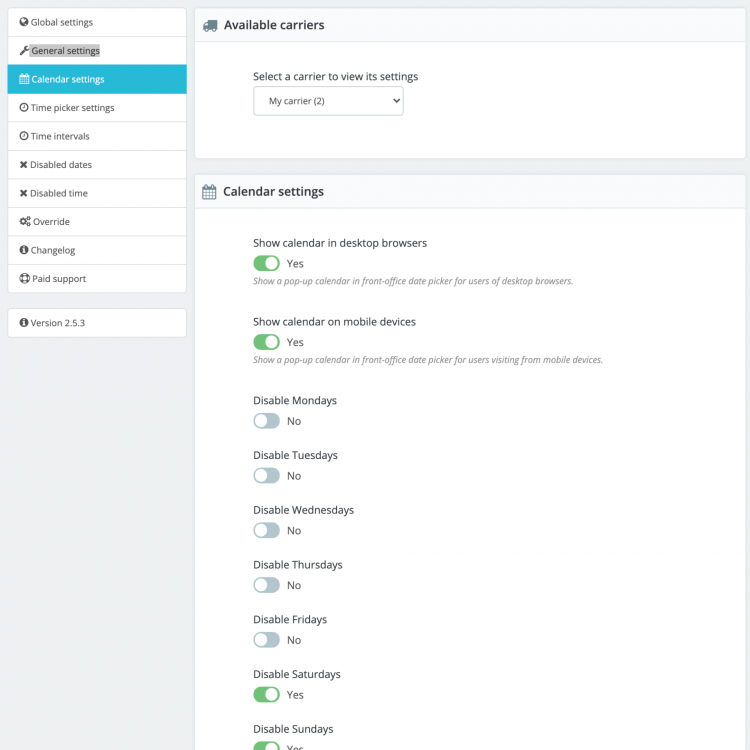The image size is (750, 750).
Task: Click the X icon beside Disabled dates
Action: pos(24,164)
